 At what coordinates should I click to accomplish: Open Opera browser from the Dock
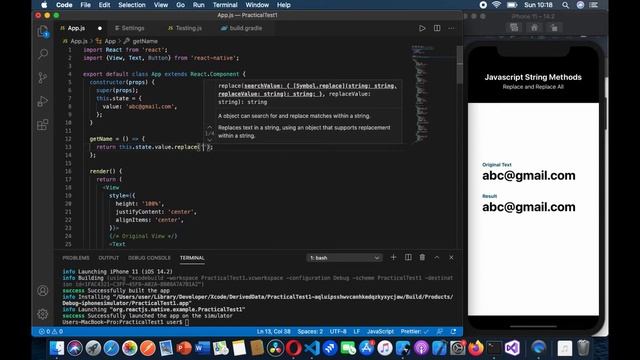click(293, 348)
